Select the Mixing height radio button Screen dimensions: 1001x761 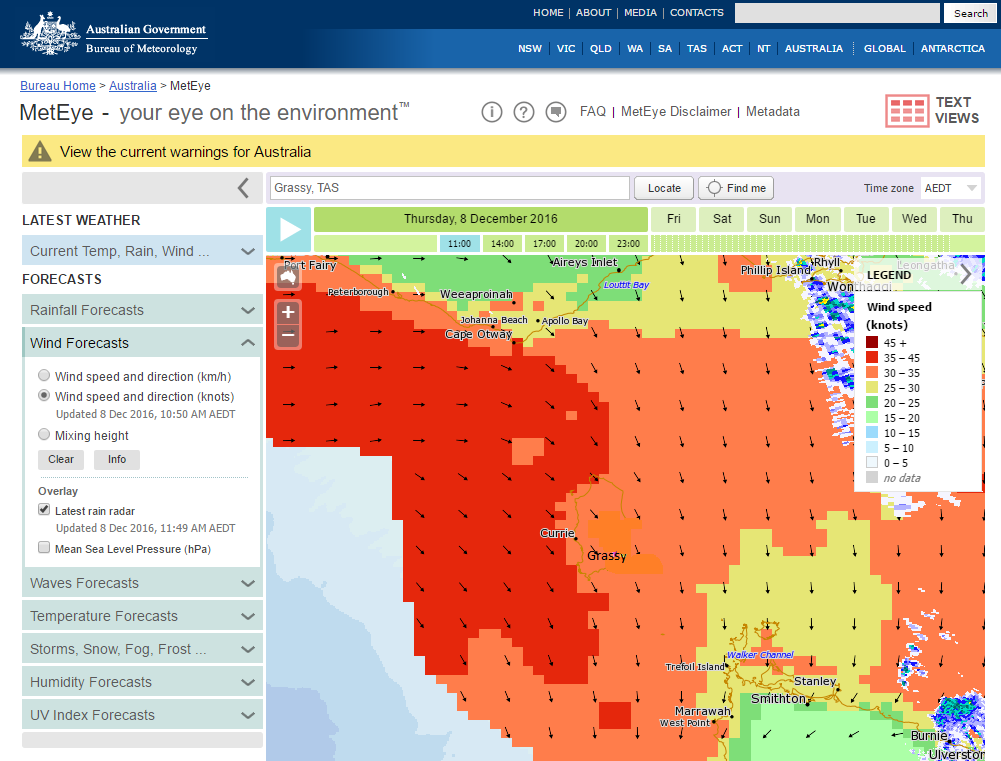pyautogui.click(x=44, y=435)
